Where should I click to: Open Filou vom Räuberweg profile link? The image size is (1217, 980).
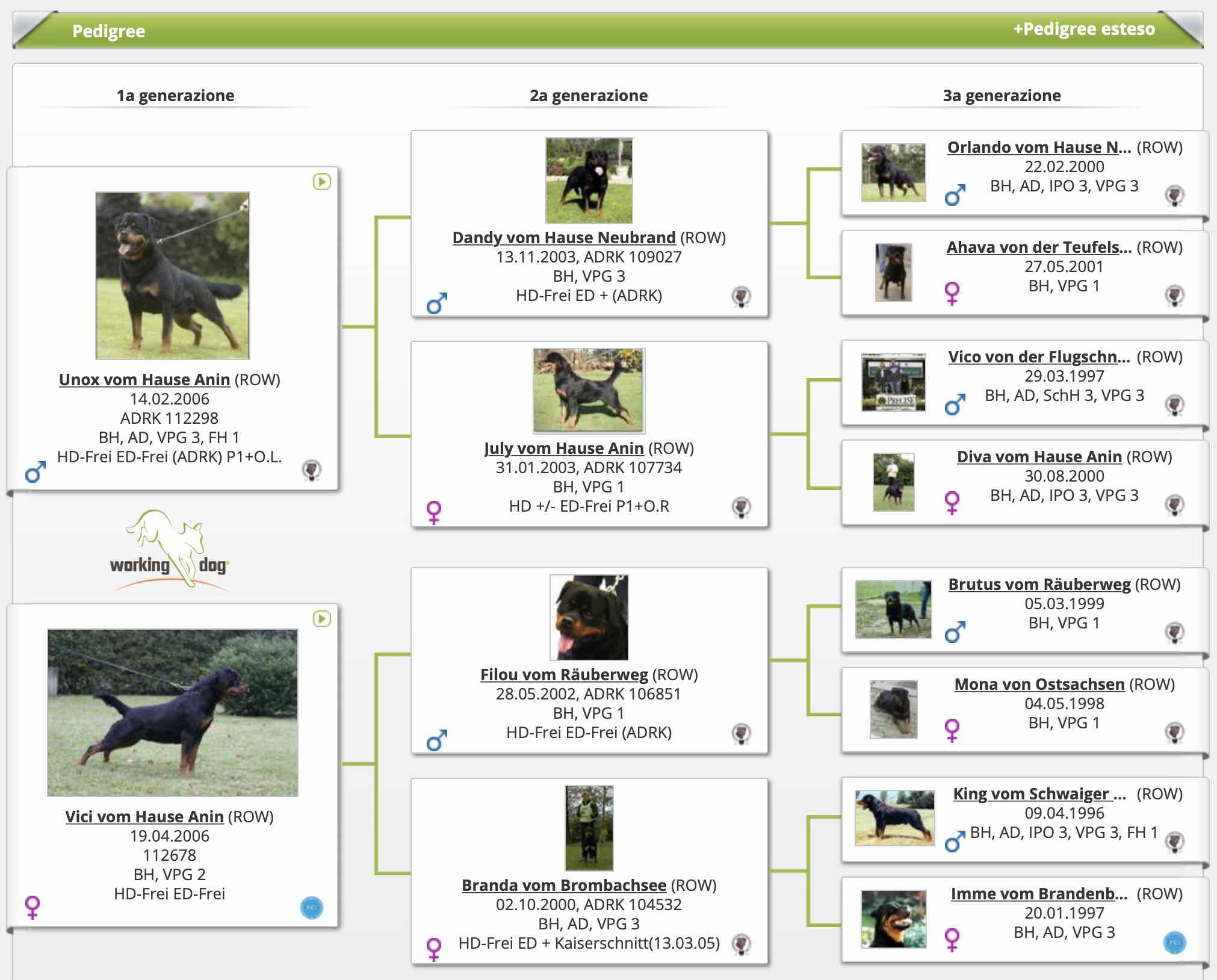[564, 675]
